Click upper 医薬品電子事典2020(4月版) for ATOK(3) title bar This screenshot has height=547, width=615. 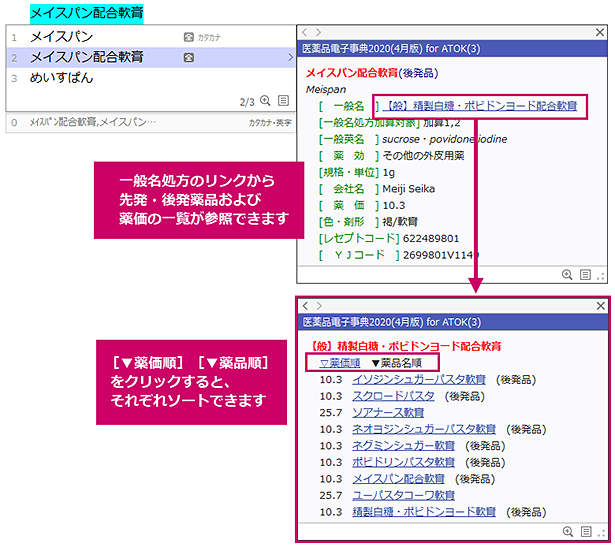(452, 49)
